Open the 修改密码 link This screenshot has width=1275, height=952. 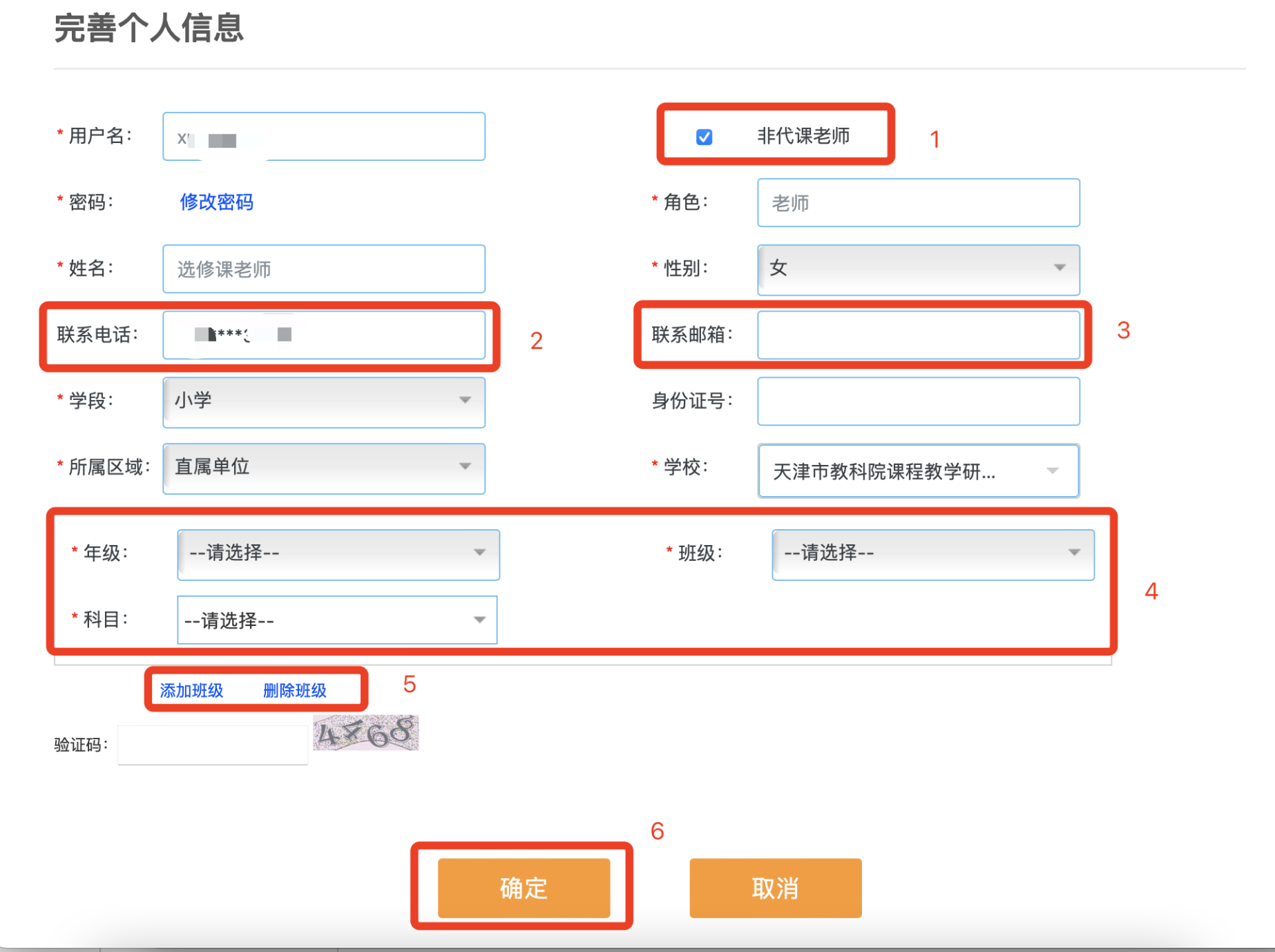(x=216, y=202)
